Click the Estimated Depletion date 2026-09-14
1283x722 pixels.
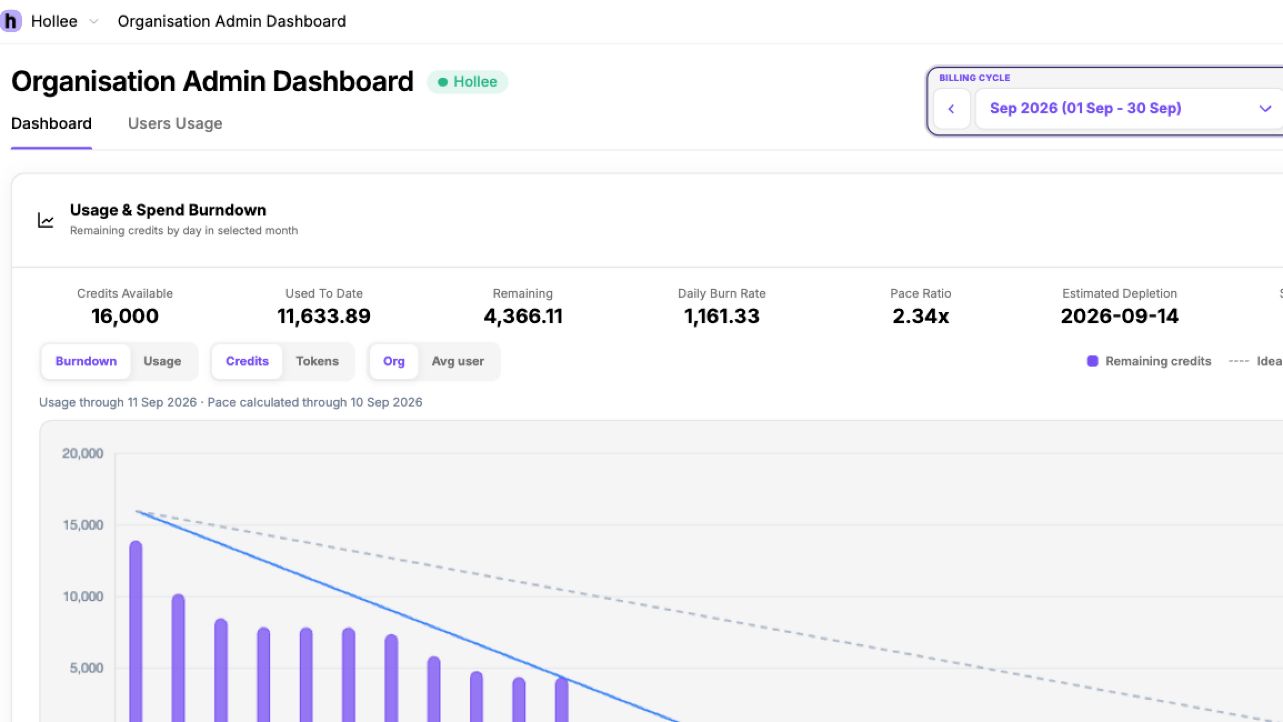1120,317
